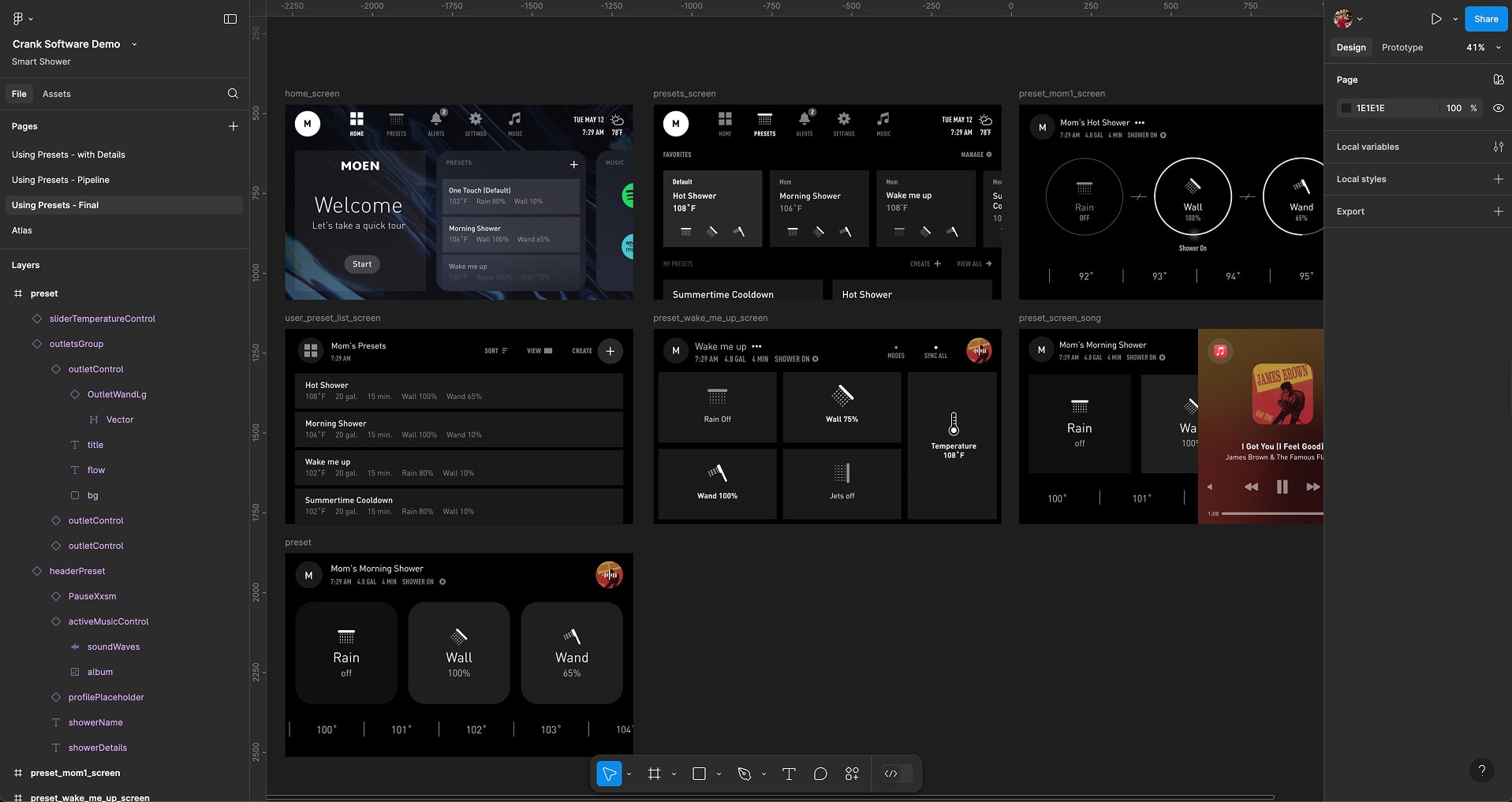Select the activeMusicControl layer
This screenshot has width=1512, height=802.
pos(108,621)
